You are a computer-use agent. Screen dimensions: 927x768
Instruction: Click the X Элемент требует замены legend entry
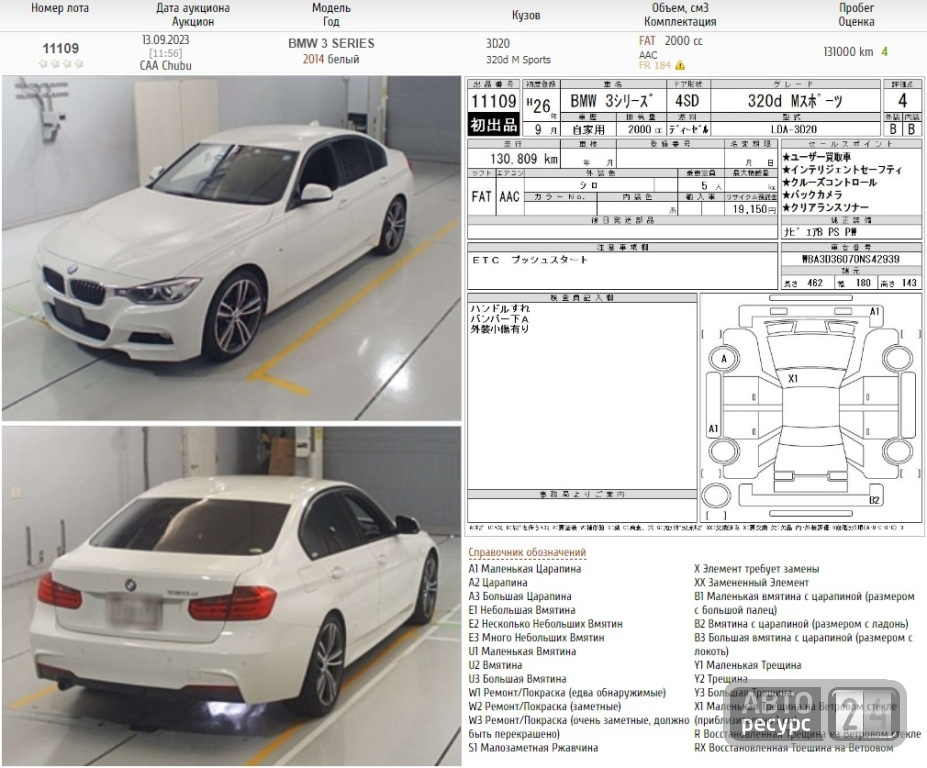pos(756,569)
